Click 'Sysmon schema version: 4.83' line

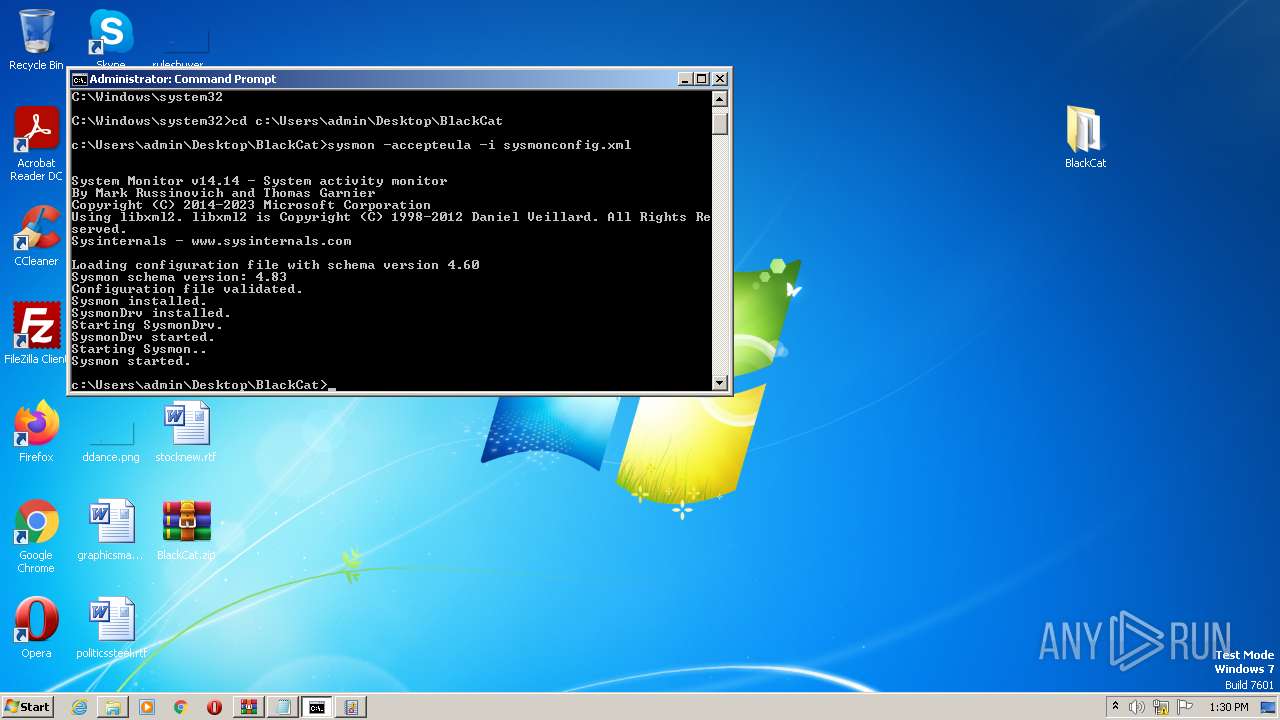click(x=179, y=277)
